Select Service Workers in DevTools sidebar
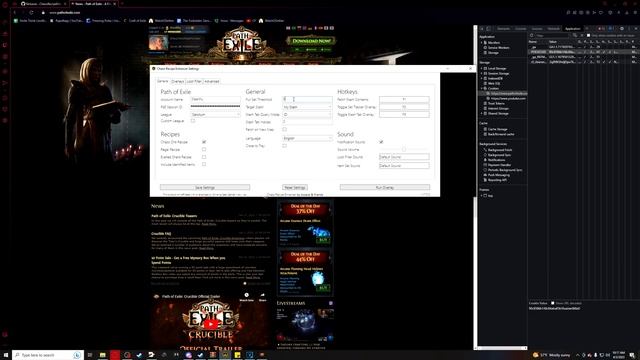Image resolution: width=640 pixels, height=360 pixels. pyautogui.click(x=498, y=48)
